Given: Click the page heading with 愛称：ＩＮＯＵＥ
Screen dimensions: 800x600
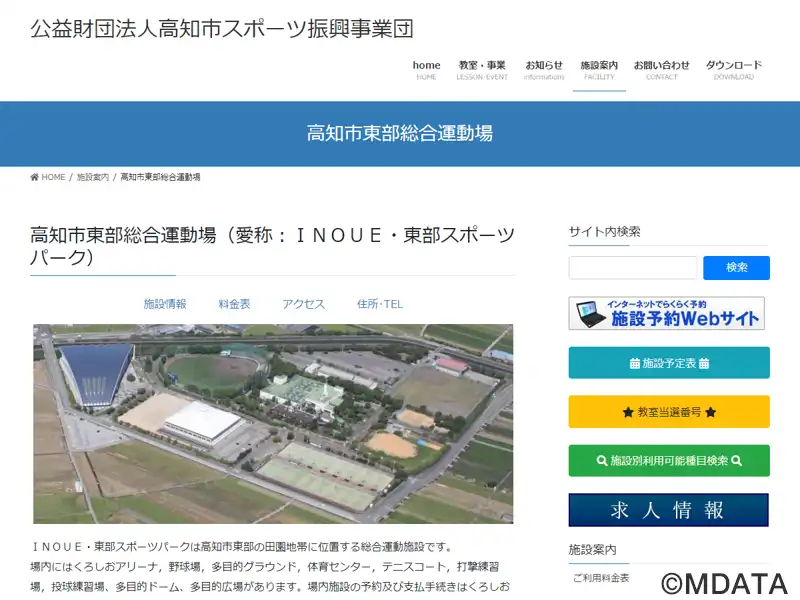Looking at the screenshot, I should [x=272, y=246].
